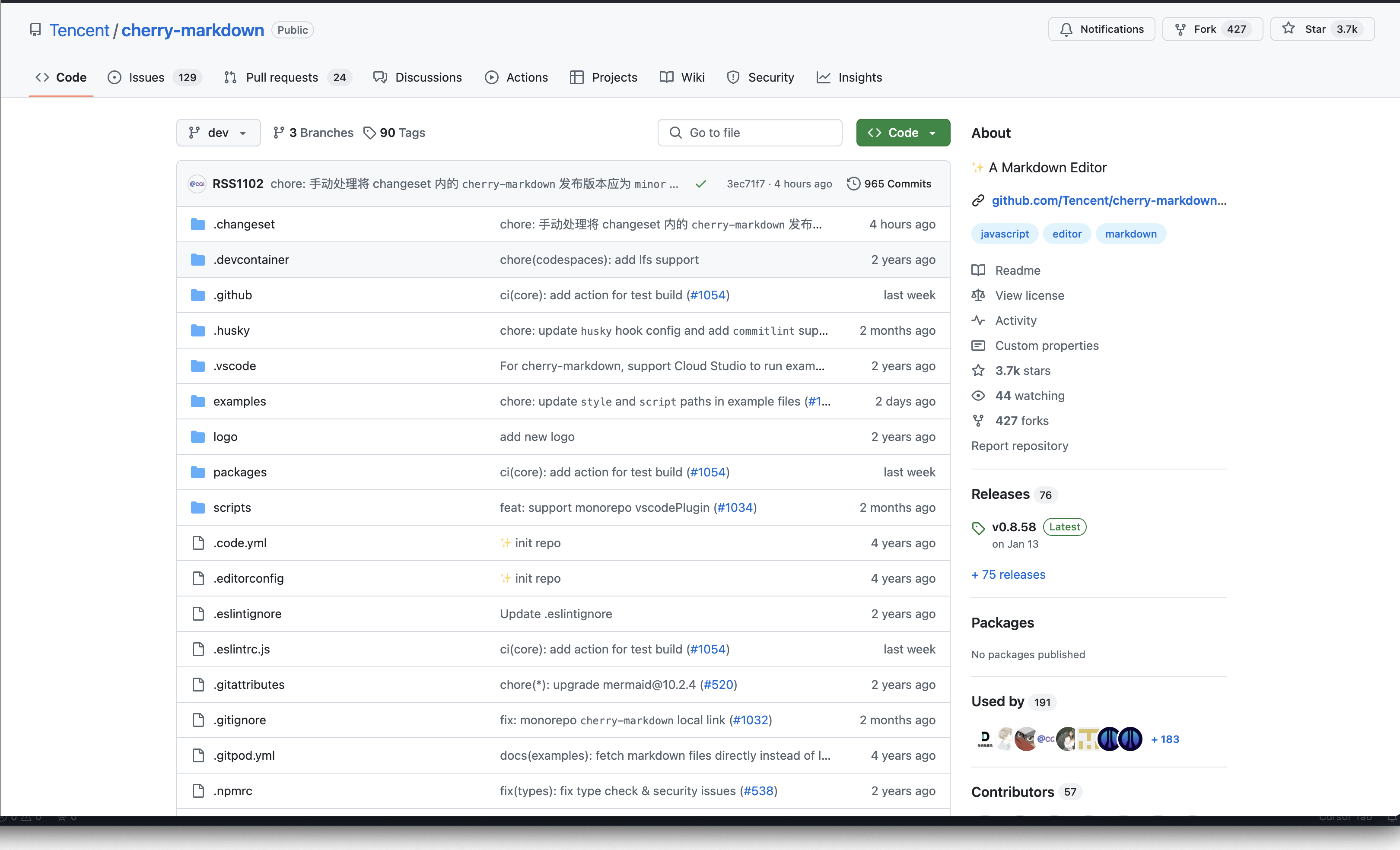Click the tags icon near 90 Tags
1400x850 pixels.
click(369, 133)
